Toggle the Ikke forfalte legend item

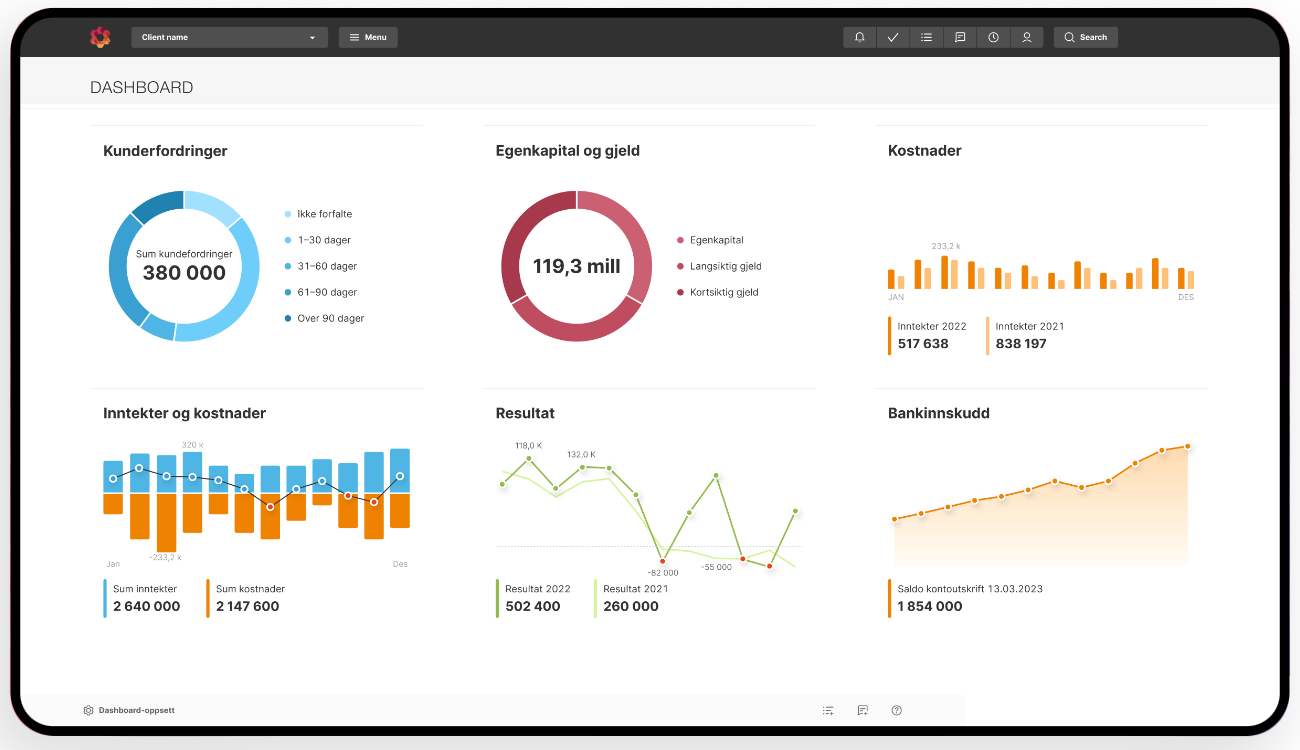point(324,214)
